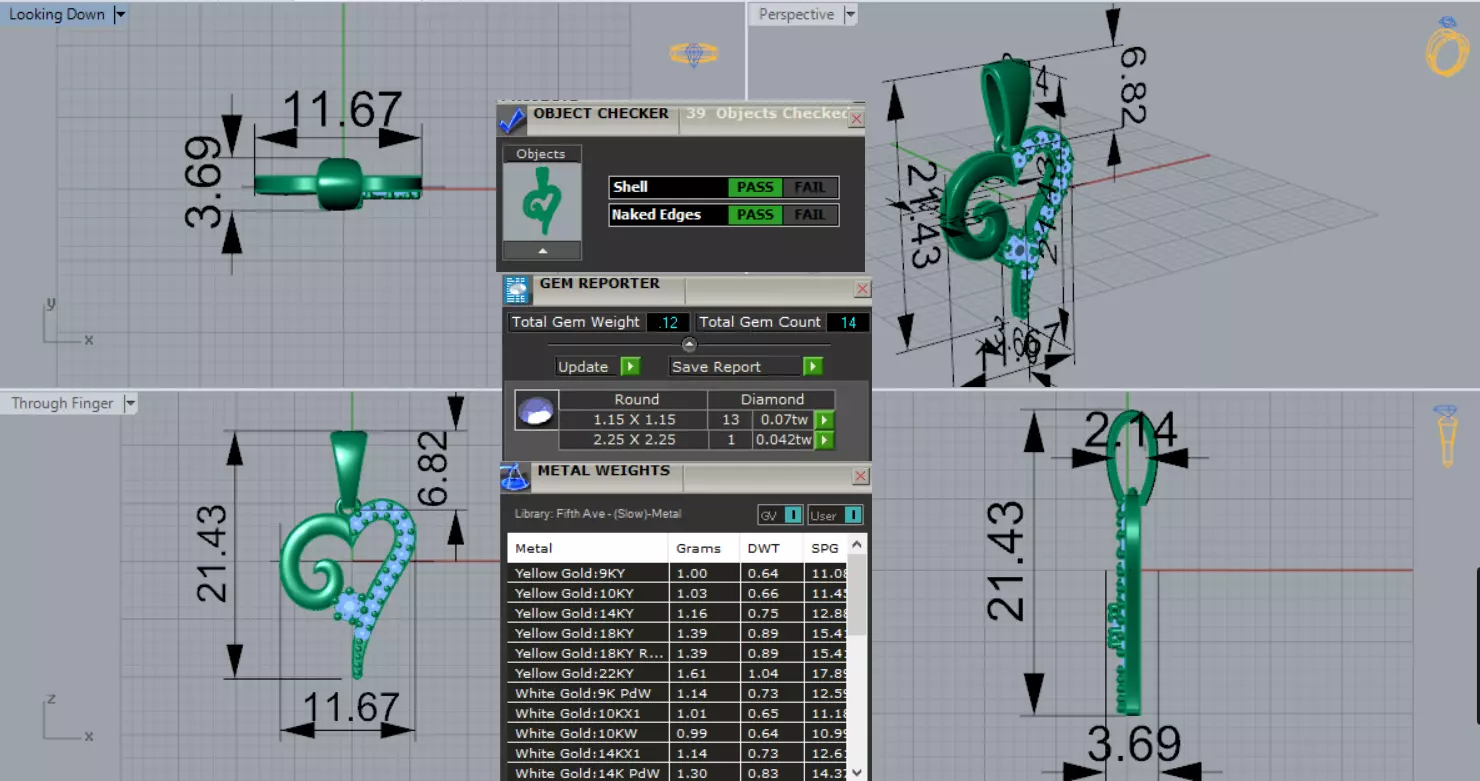Click the ring-side icon in bottom-right viewport
Image resolution: width=1480 pixels, height=781 pixels.
coord(1446,435)
